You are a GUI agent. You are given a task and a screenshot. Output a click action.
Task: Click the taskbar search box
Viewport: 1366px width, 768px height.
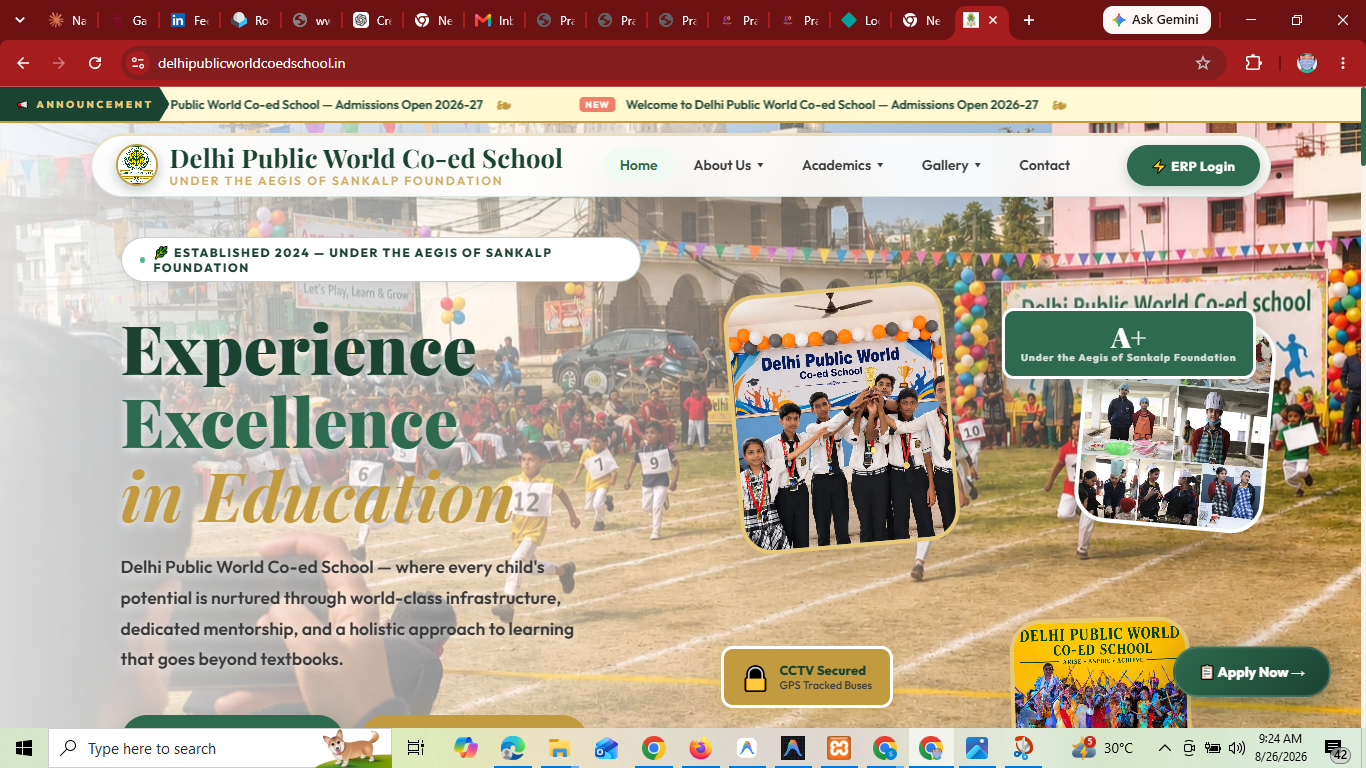(220, 748)
